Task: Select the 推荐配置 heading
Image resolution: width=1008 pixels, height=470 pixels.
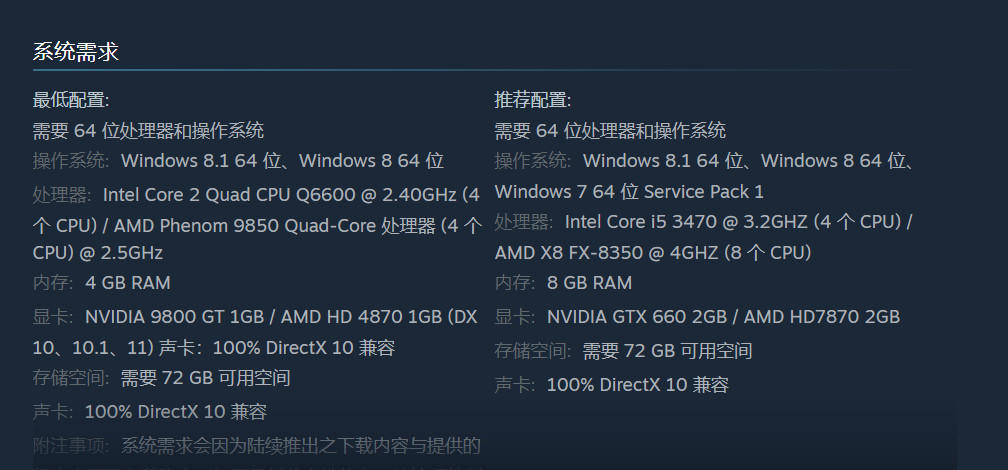Action: (533, 100)
